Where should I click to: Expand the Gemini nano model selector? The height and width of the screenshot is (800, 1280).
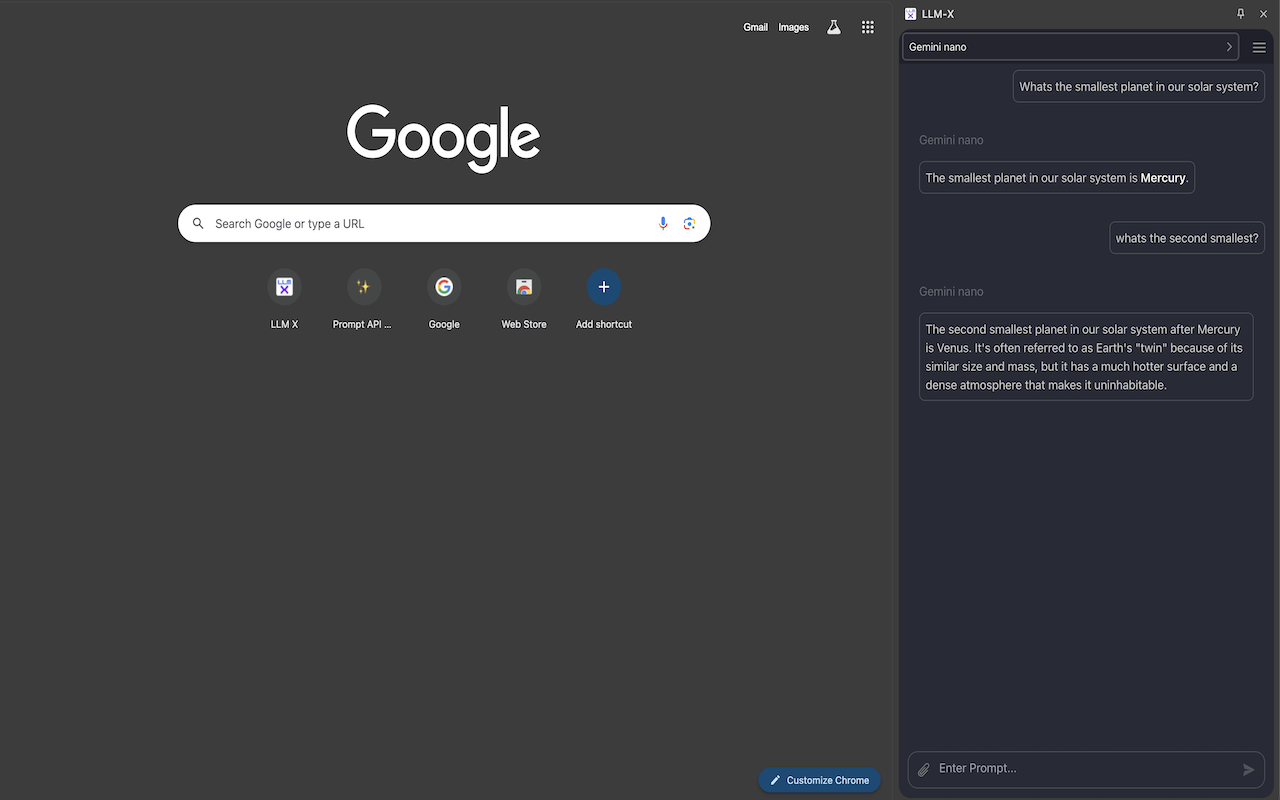(1071, 47)
